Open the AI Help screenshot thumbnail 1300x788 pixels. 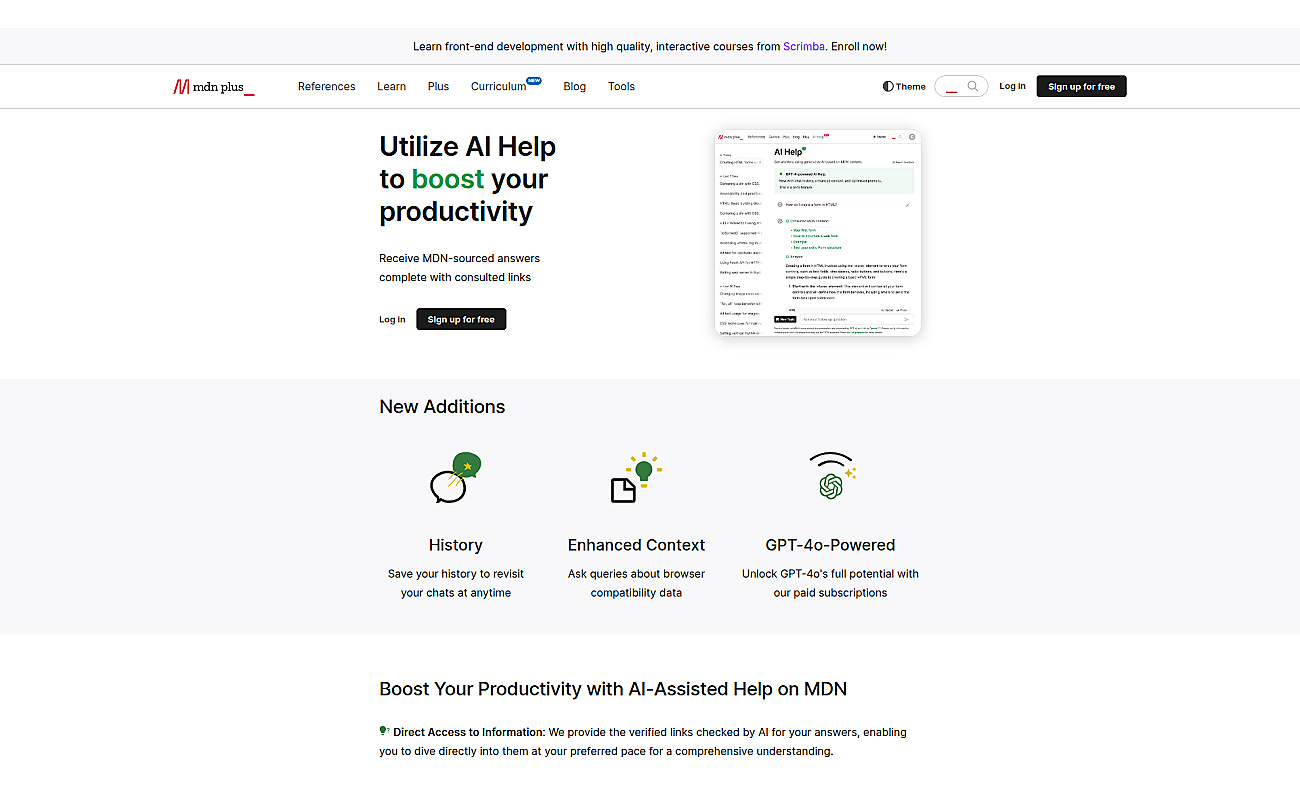point(818,233)
